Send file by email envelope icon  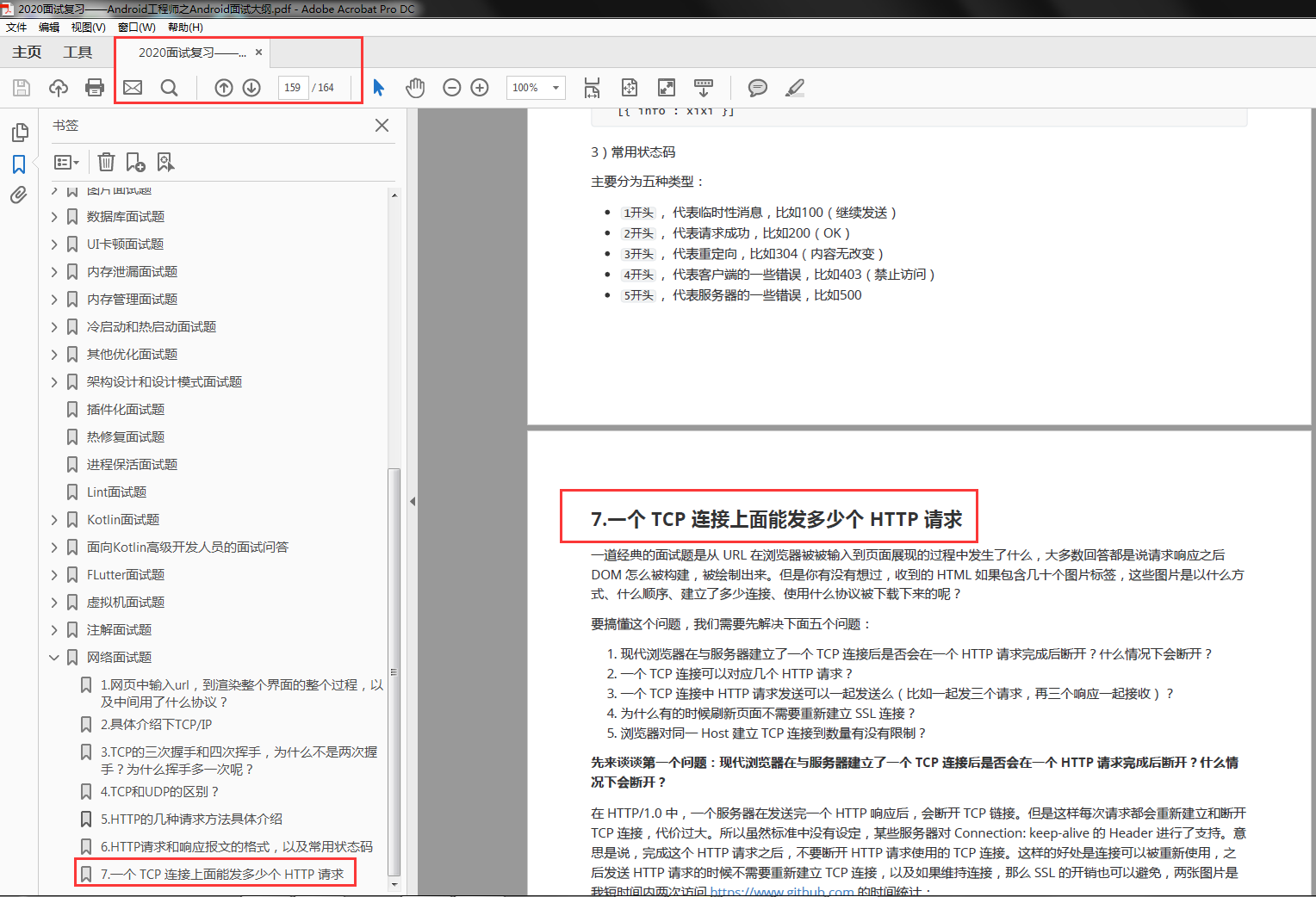point(133,88)
